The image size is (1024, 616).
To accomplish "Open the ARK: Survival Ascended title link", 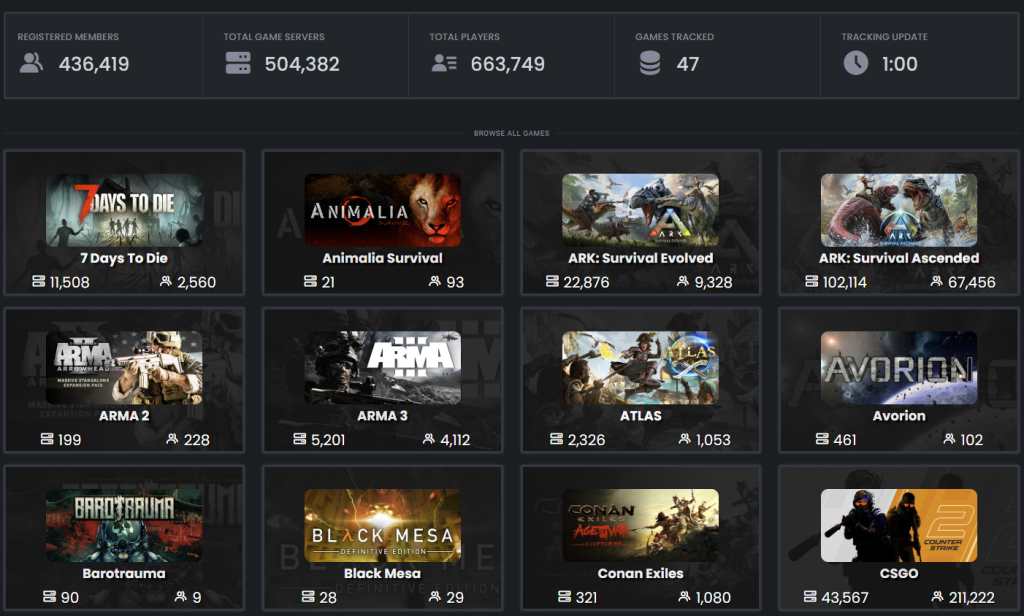I will 899,258.
